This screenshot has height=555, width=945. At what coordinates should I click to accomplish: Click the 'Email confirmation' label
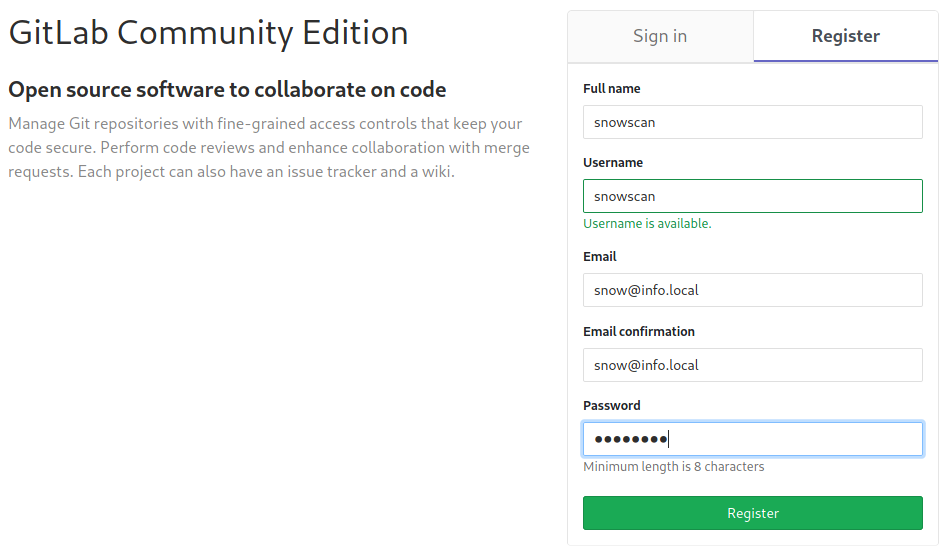point(638,332)
